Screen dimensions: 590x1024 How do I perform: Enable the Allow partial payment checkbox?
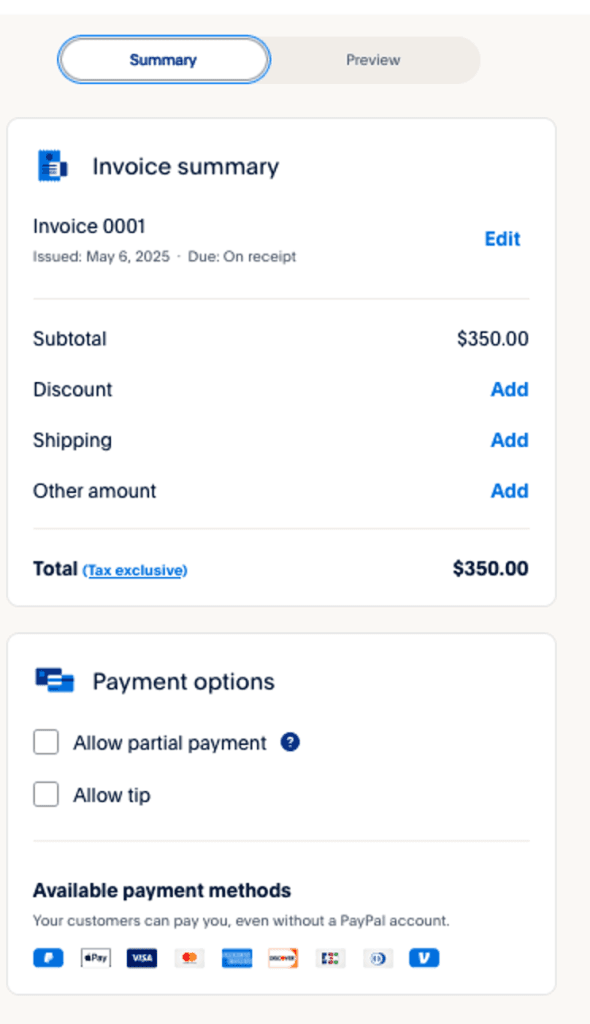tap(46, 742)
